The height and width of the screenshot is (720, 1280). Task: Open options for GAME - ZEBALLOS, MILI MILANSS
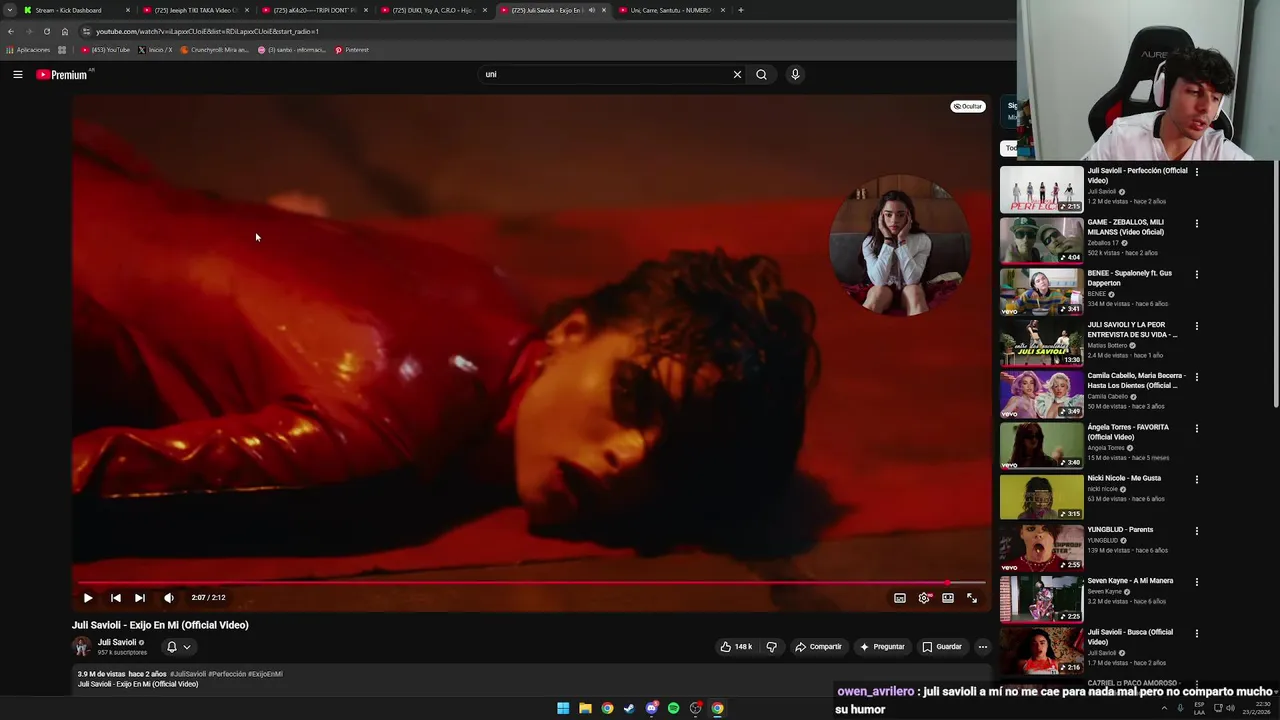click(1196, 223)
